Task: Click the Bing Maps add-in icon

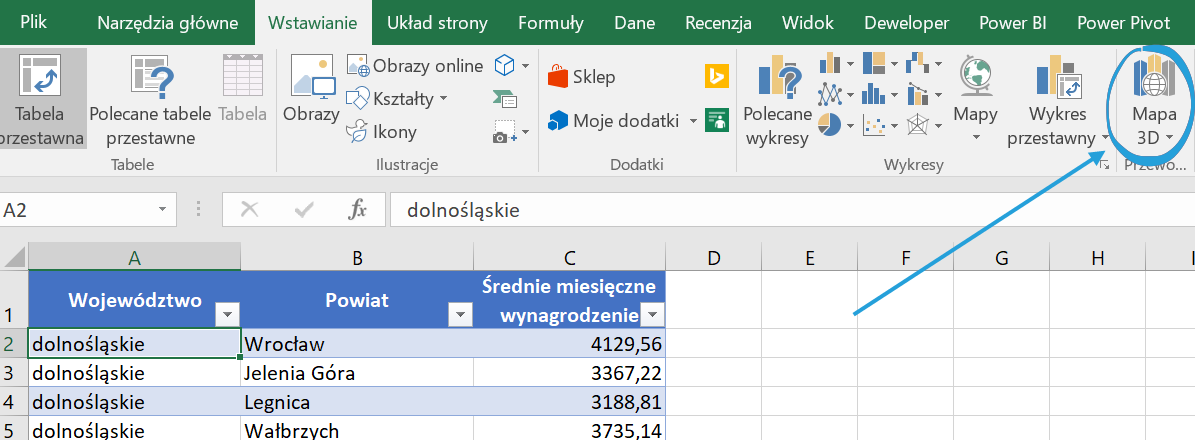Action: tap(716, 77)
